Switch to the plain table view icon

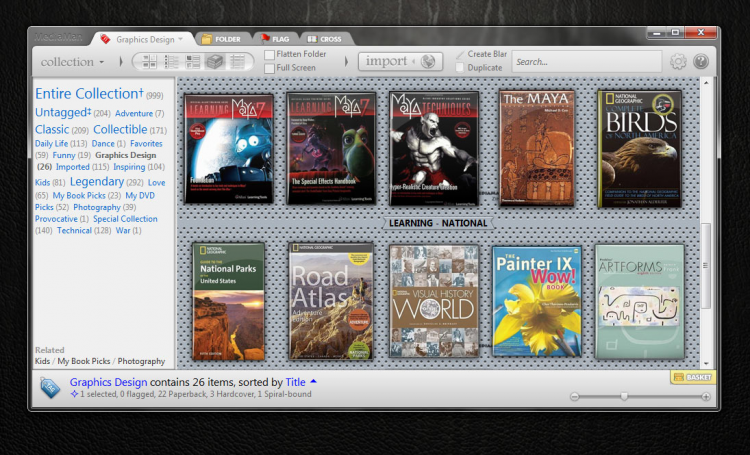pos(237,62)
